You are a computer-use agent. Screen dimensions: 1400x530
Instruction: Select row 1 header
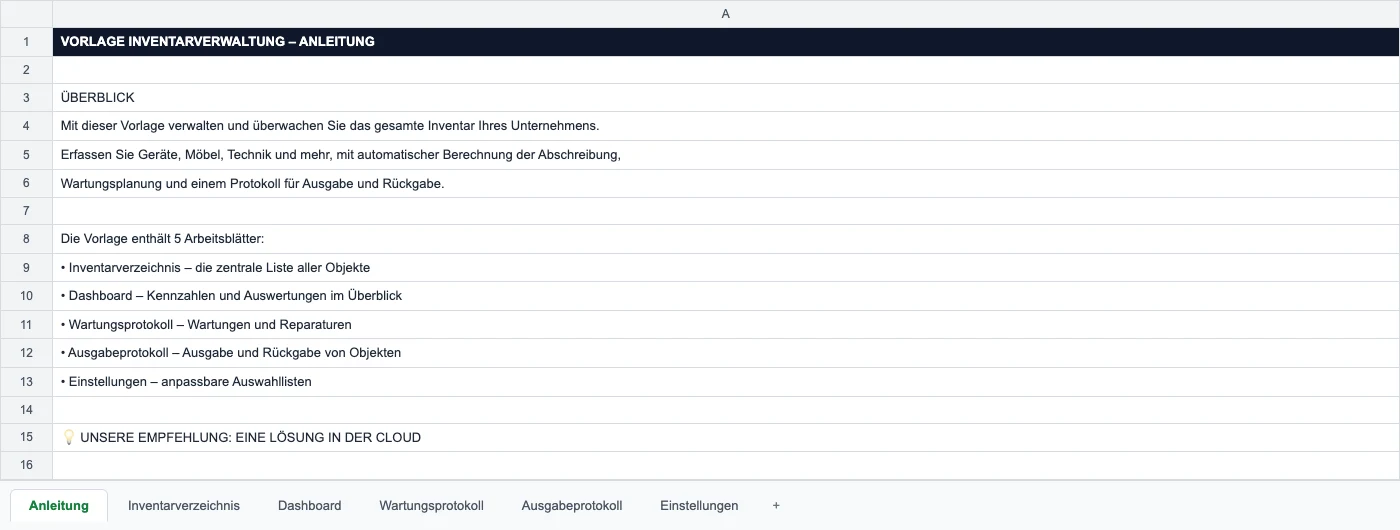pos(26,42)
